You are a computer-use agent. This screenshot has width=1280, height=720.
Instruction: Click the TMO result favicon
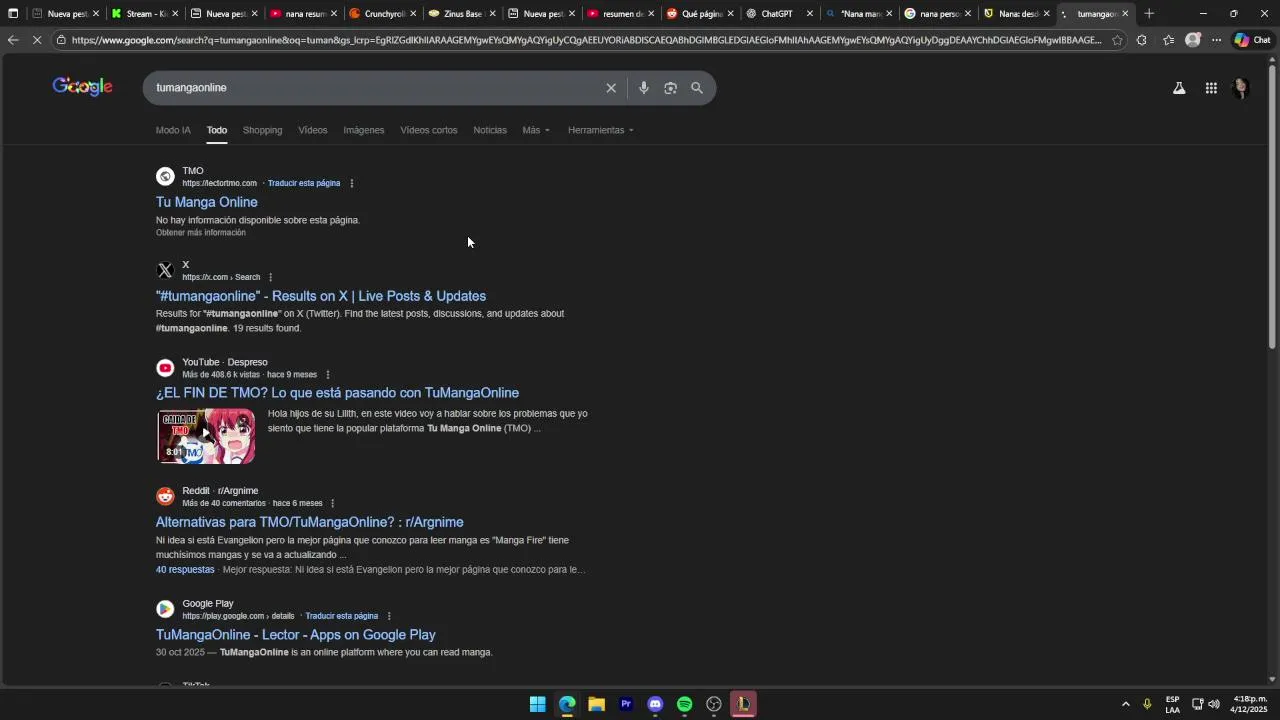pos(165,177)
